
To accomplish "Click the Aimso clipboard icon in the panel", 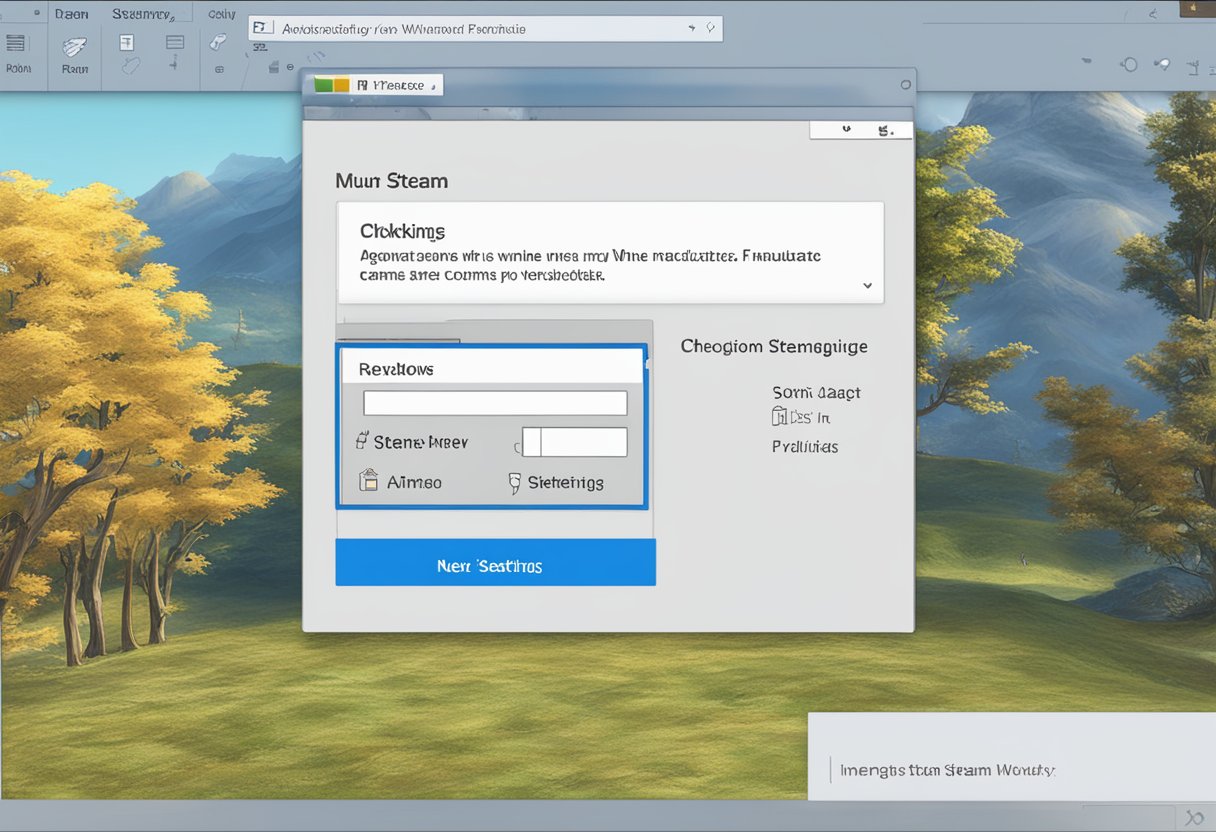I will pos(367,481).
